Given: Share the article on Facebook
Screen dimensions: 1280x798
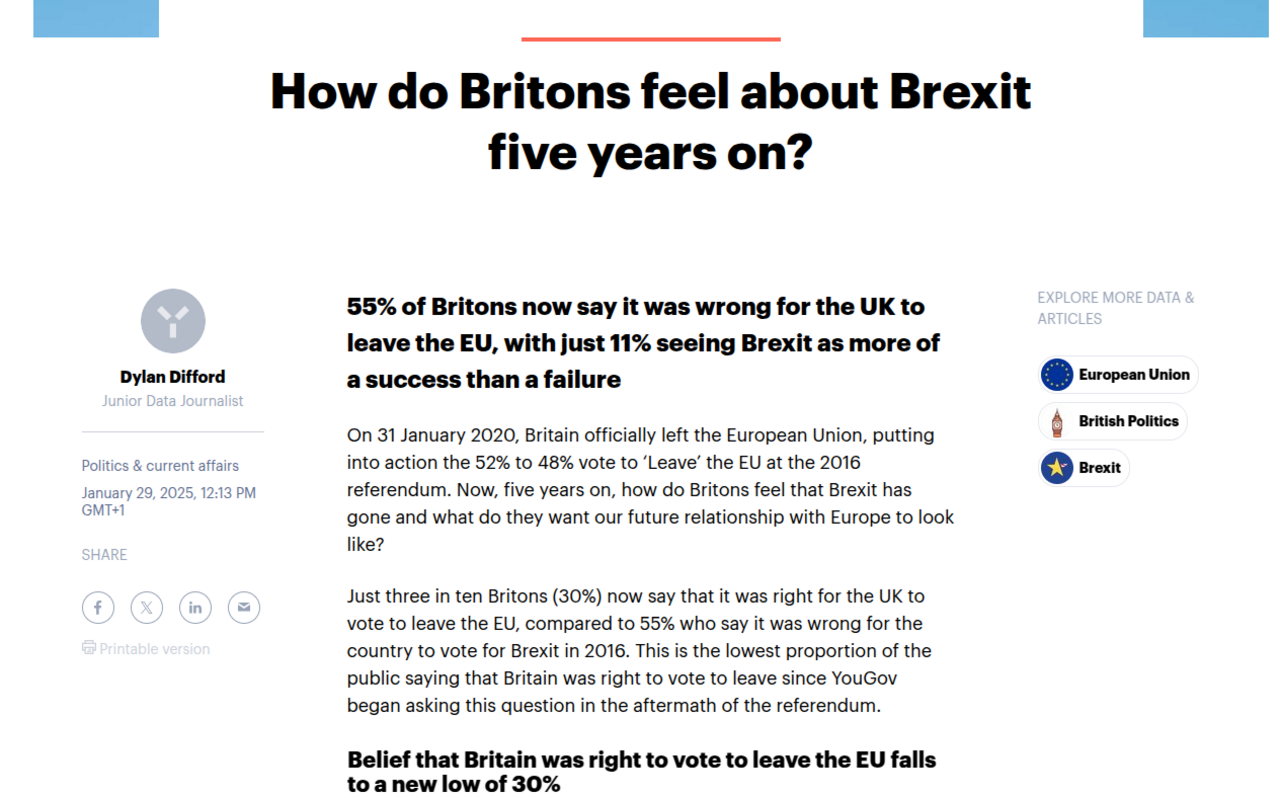Looking at the screenshot, I should [x=98, y=607].
